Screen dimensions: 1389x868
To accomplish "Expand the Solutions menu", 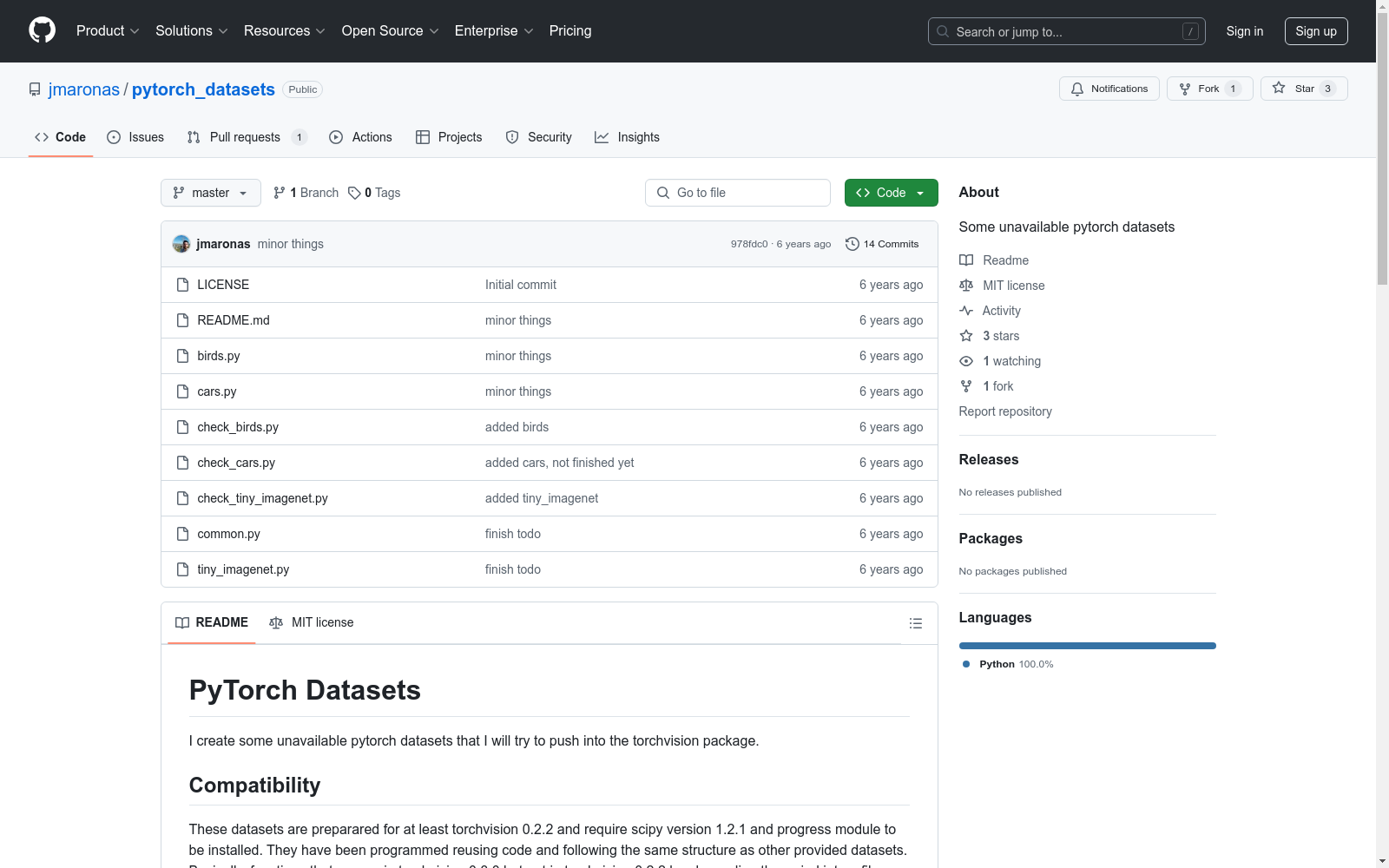I will coord(192,30).
